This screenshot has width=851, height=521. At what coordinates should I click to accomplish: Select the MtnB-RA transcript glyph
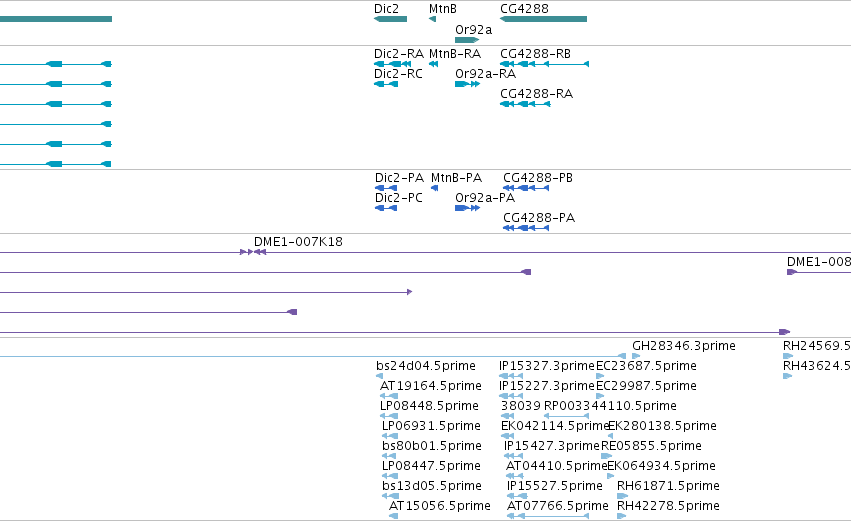tap(433, 64)
